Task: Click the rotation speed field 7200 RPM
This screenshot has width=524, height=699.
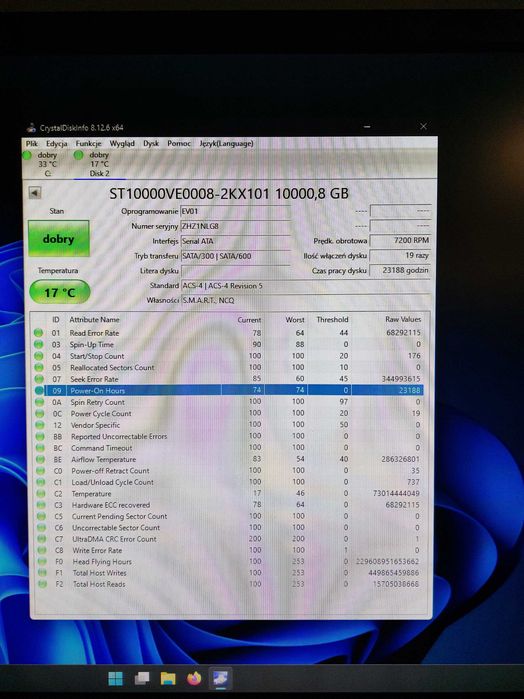Action: 400,240
